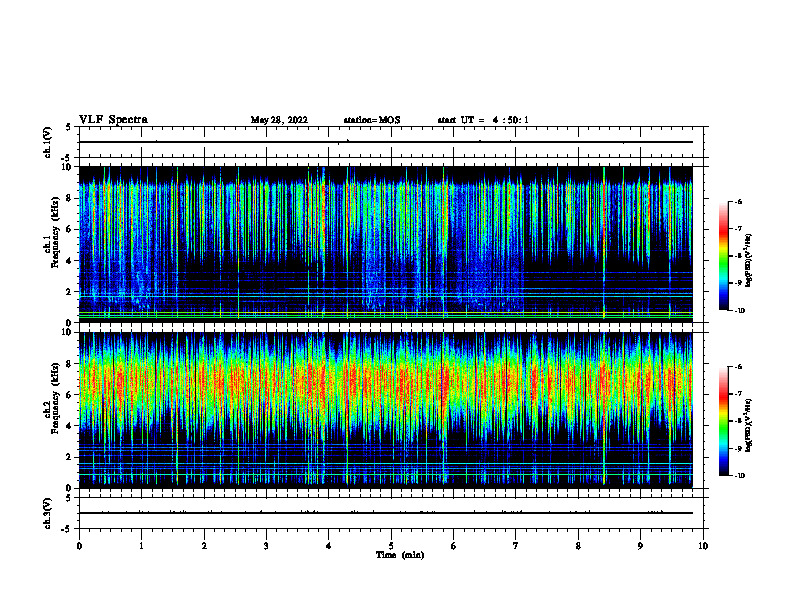Viewport: 792px width, 612px height.
Task: Click the "-10" label on ch.1 color bar
Action: [740, 311]
